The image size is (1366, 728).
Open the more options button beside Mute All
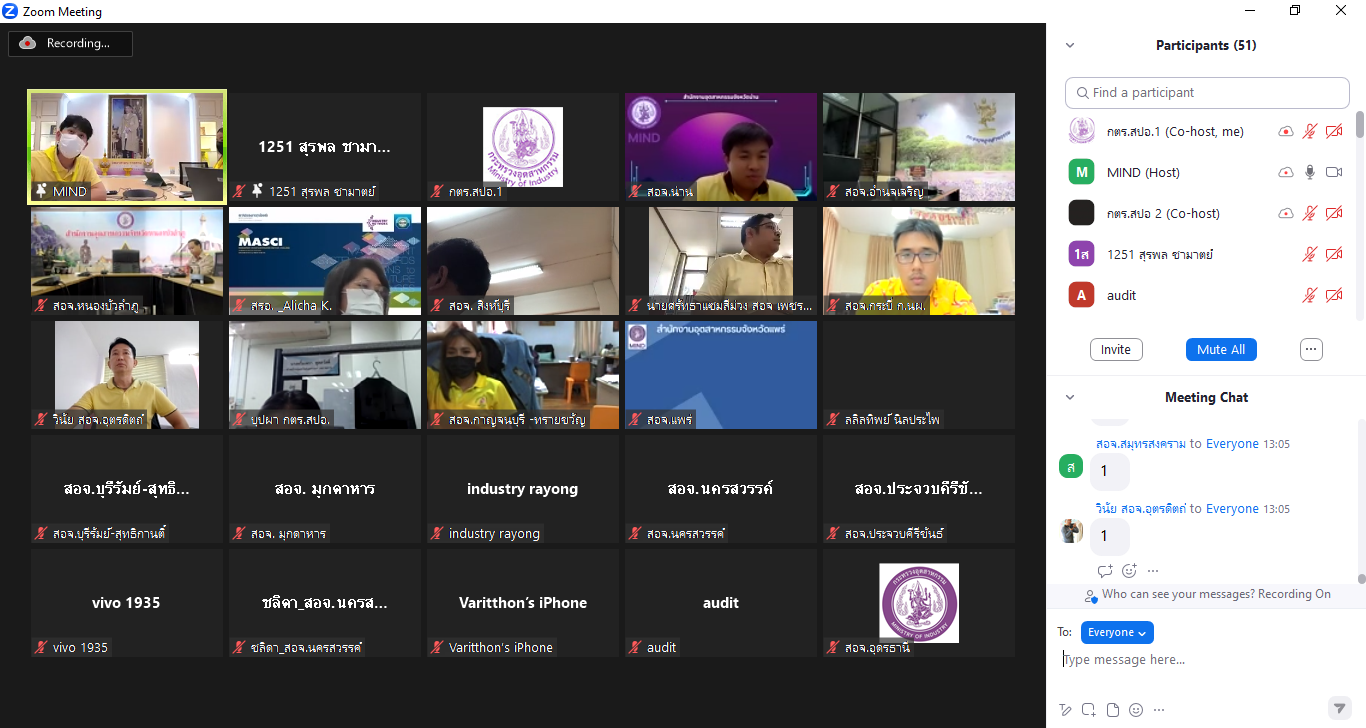(x=1312, y=349)
